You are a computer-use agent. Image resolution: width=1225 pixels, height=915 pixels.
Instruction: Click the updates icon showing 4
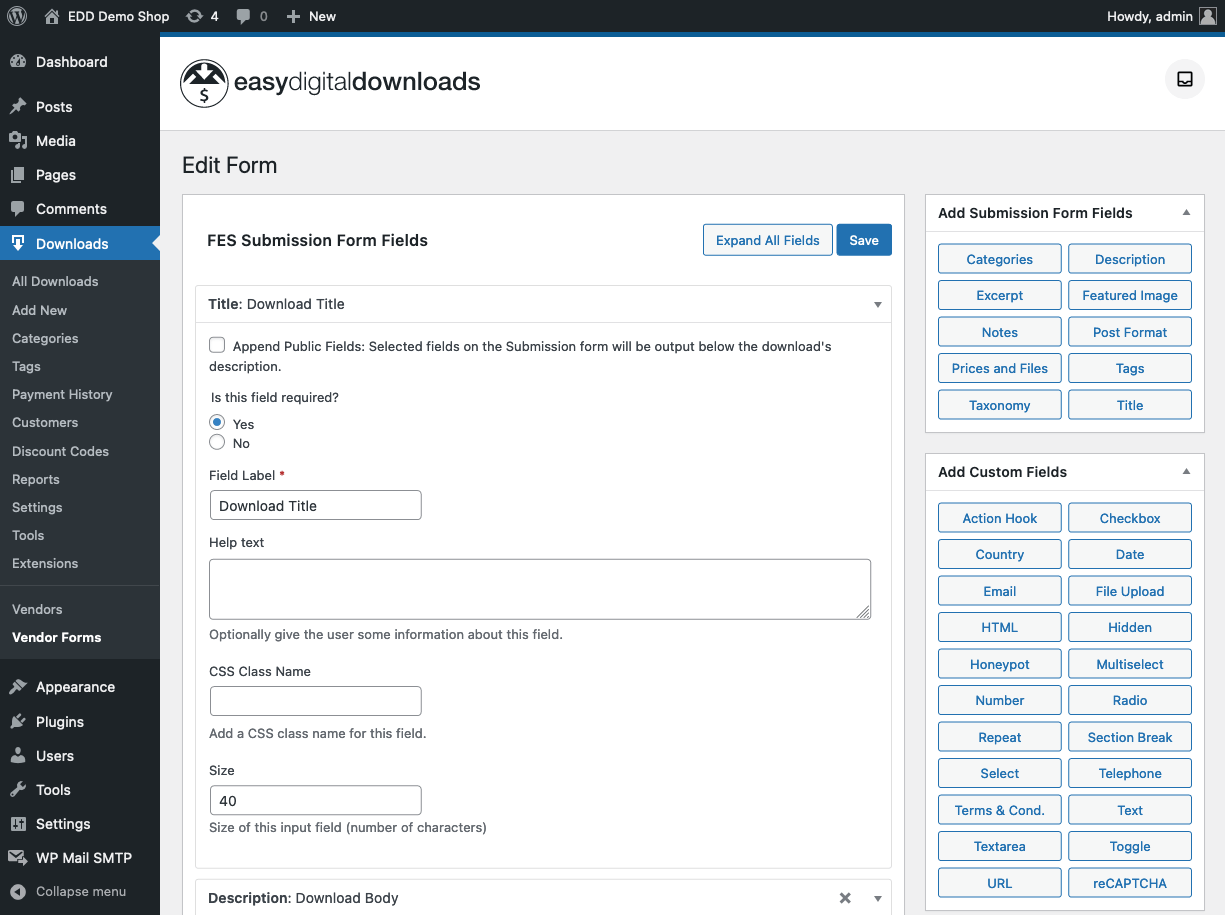pos(194,16)
